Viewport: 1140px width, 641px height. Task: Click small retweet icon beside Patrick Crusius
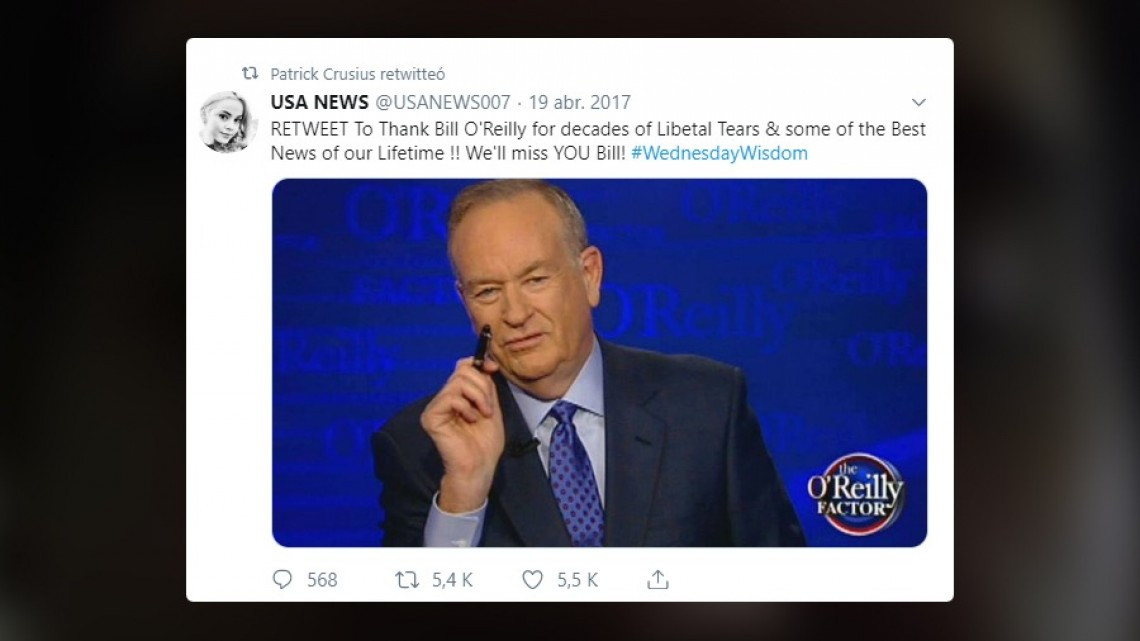click(x=250, y=73)
